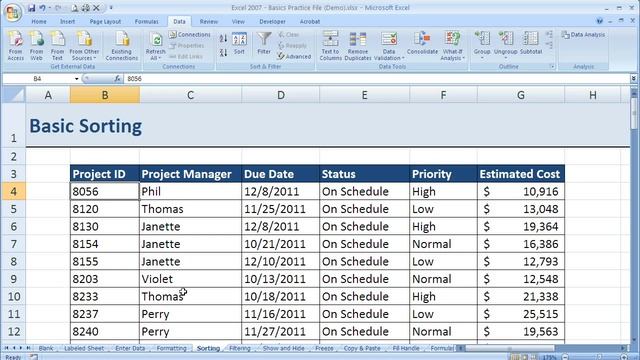
Task: Select the cell with Violet
Action: [x=190, y=279]
